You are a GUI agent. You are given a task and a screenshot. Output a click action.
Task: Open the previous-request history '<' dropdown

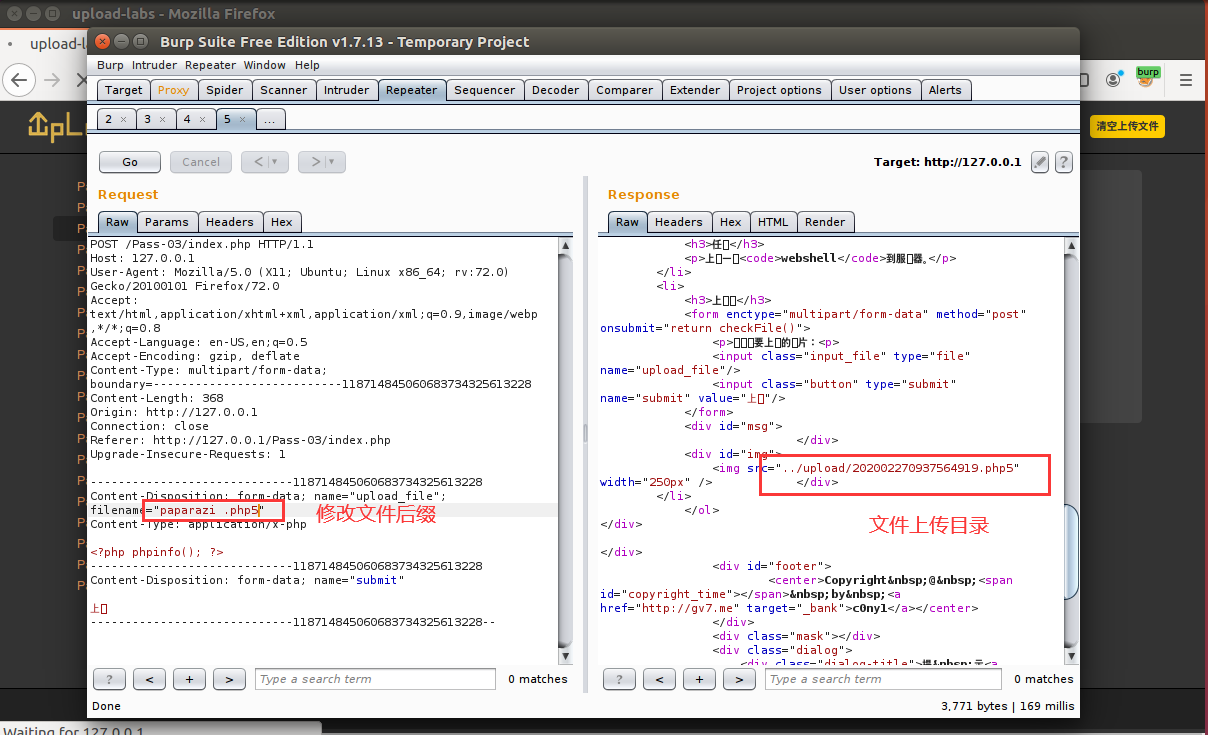point(265,162)
